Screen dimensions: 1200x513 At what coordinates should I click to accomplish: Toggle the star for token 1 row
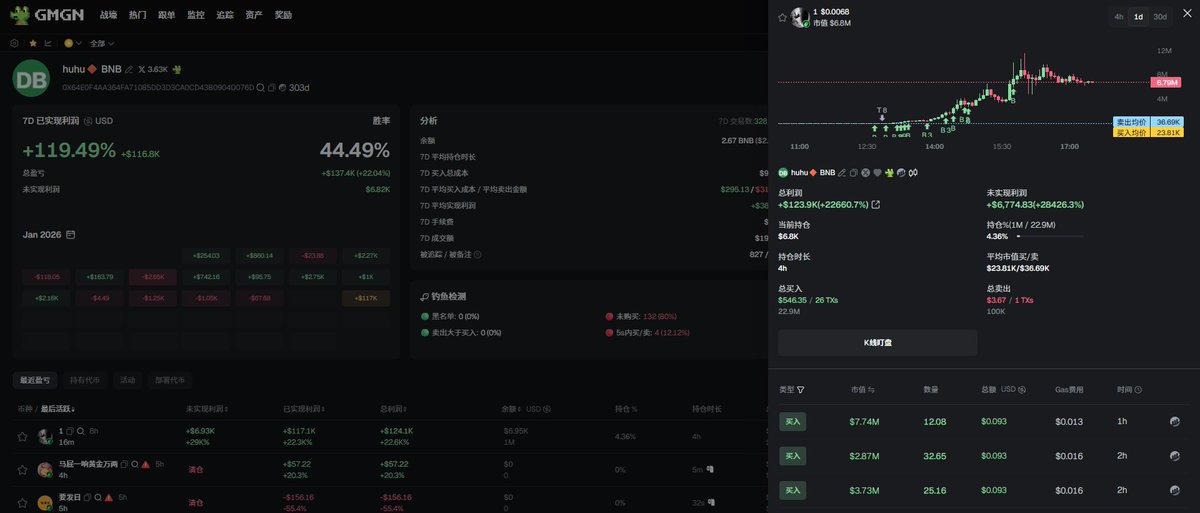(x=22, y=435)
